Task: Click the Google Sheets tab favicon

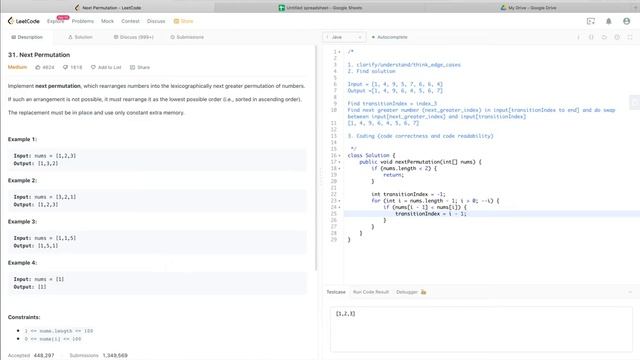Action: pyautogui.click(x=282, y=8)
